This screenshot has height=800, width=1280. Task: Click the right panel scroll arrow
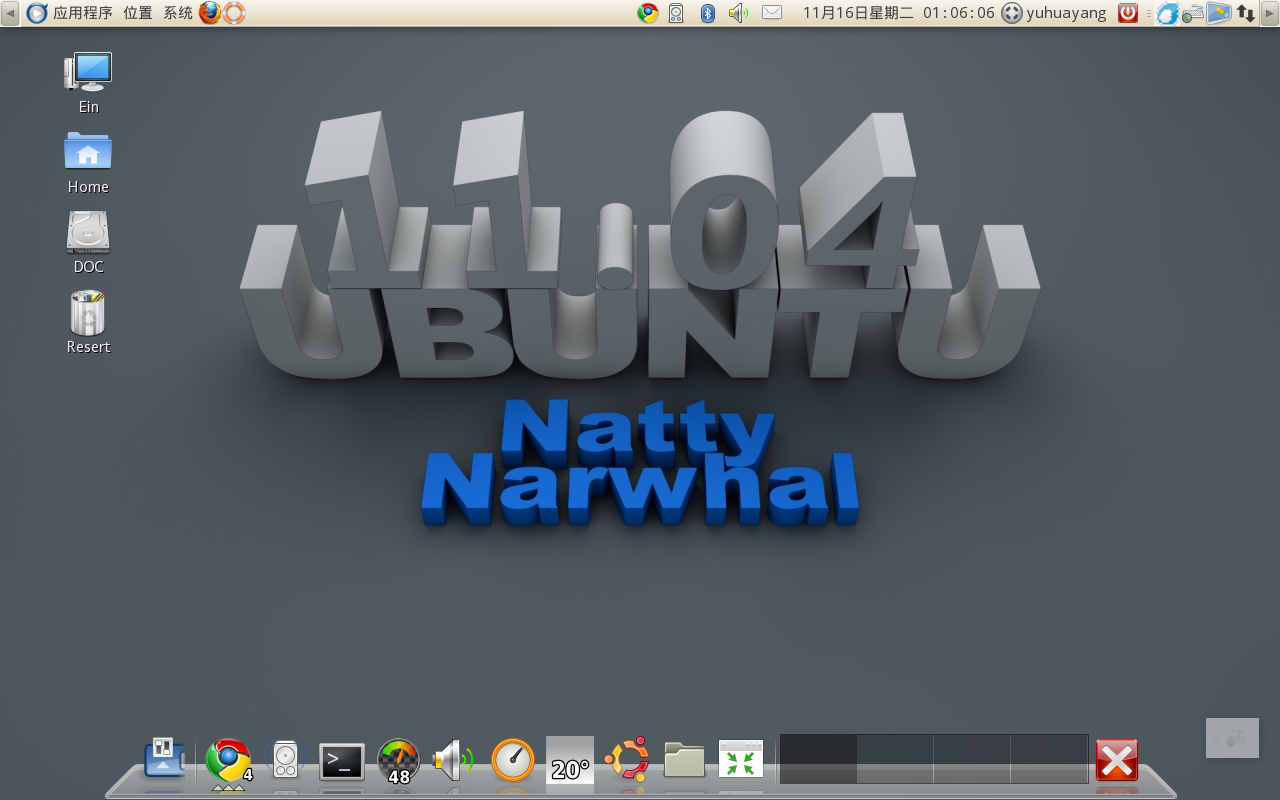pos(1270,13)
